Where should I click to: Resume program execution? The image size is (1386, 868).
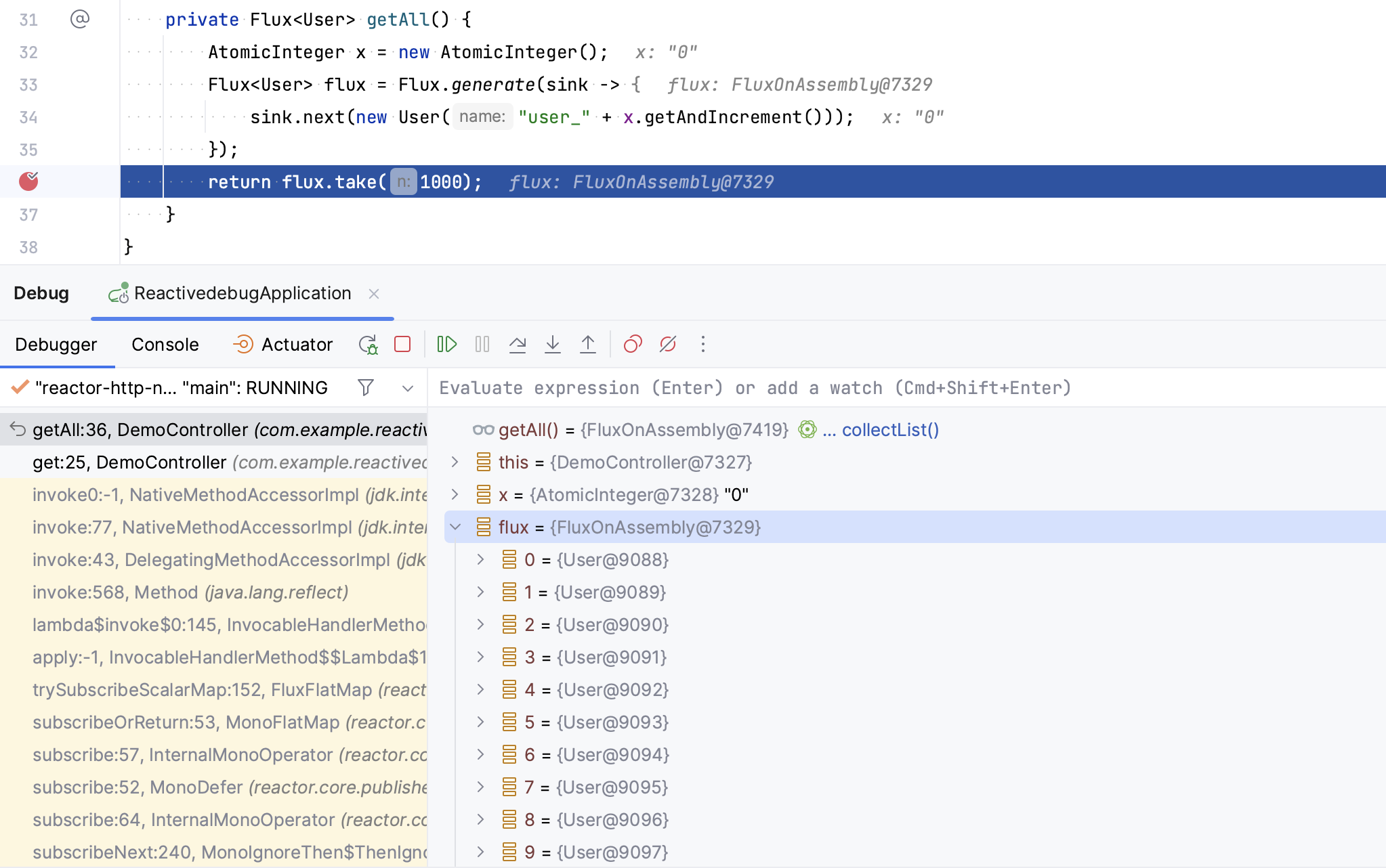pos(446,344)
